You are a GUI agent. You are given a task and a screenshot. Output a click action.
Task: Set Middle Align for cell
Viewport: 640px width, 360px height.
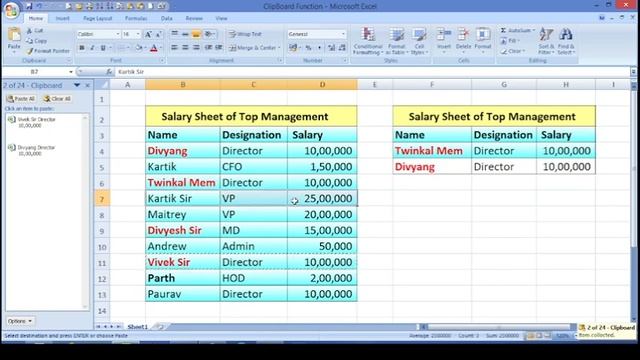pos(185,34)
